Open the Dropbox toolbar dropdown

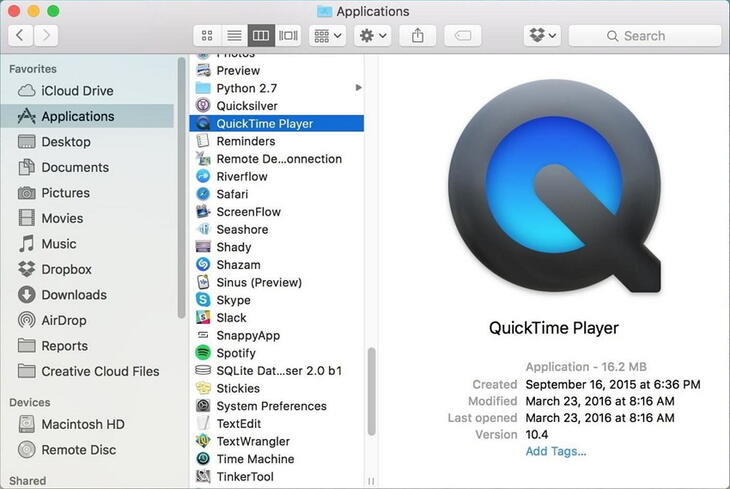(542, 36)
